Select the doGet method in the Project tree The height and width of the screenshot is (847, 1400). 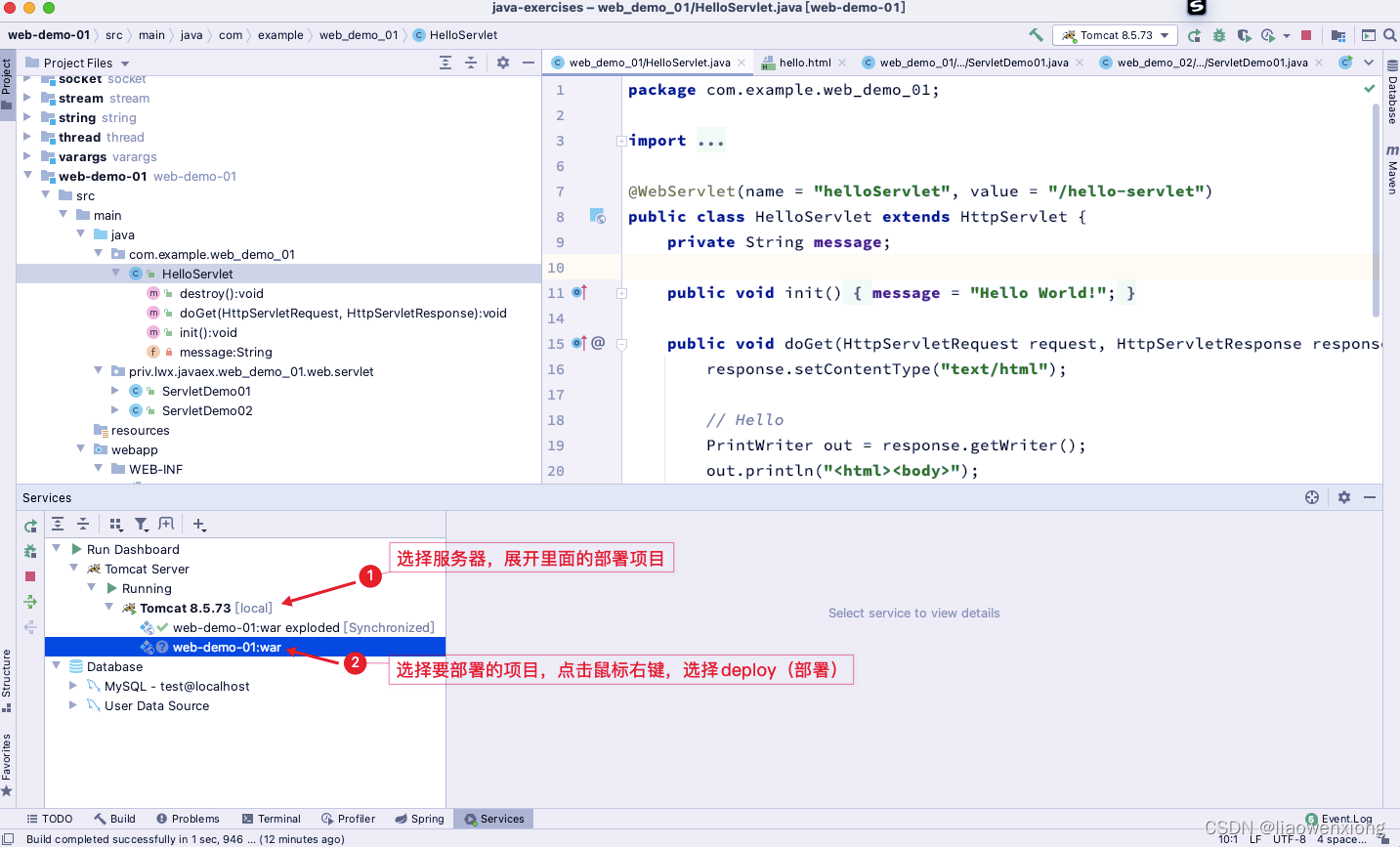tap(343, 313)
